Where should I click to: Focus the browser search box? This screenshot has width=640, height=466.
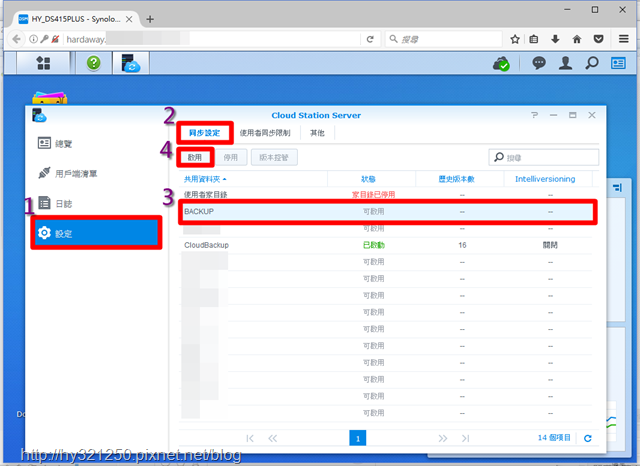[444, 39]
